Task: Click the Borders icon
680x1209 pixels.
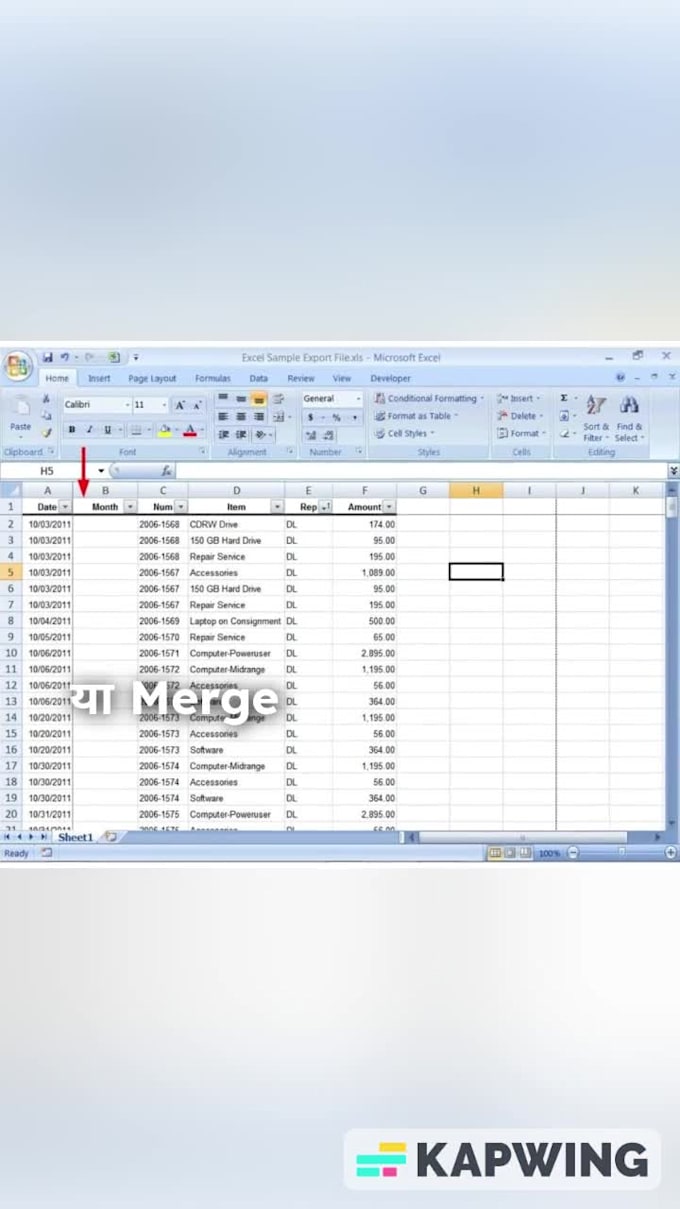Action: (137, 430)
